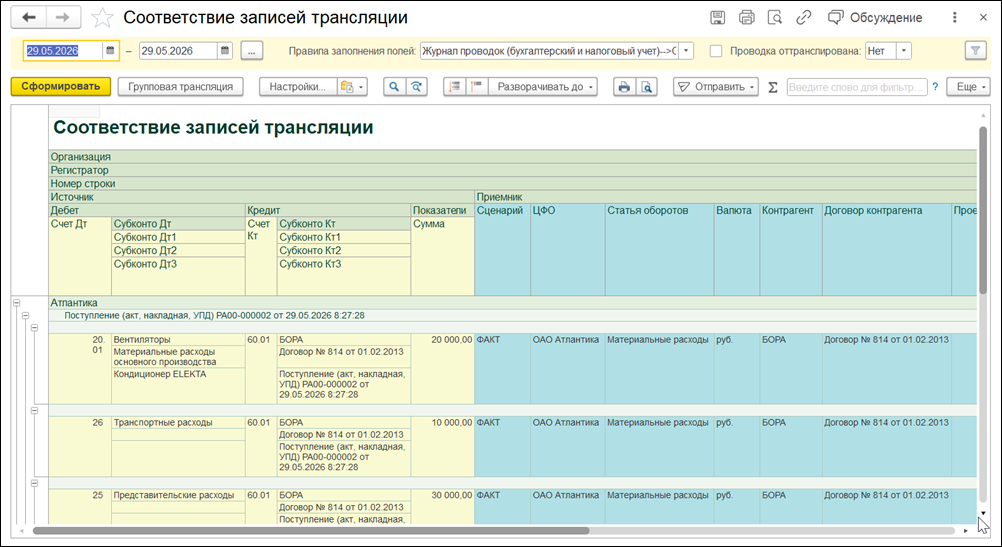Image resolution: width=1002 pixels, height=547 pixels.
Task: Open the Еще menu
Action: [x=968, y=87]
